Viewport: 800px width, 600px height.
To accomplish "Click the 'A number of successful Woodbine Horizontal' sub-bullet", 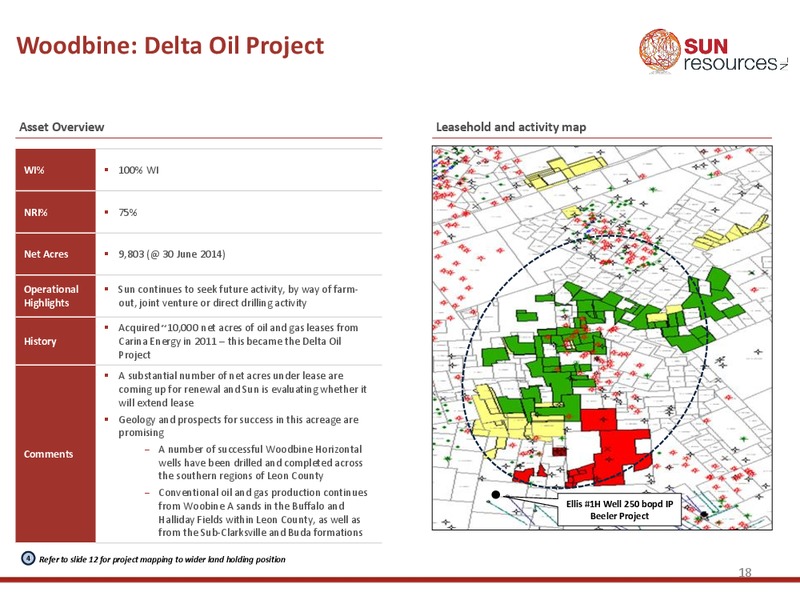I will coord(260,462).
